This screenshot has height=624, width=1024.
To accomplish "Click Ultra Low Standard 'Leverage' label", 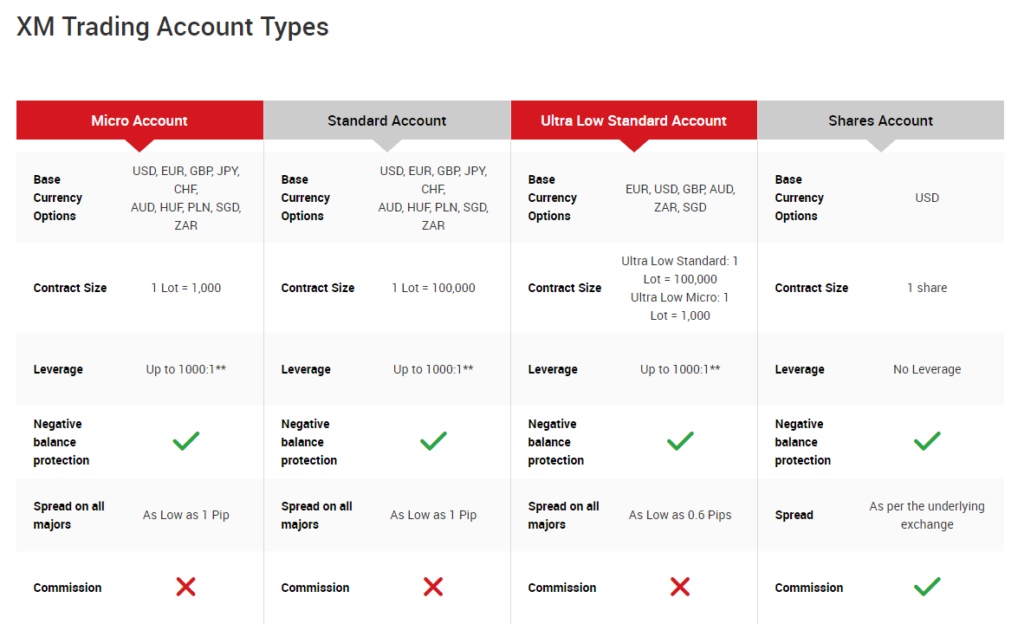I will pos(552,369).
